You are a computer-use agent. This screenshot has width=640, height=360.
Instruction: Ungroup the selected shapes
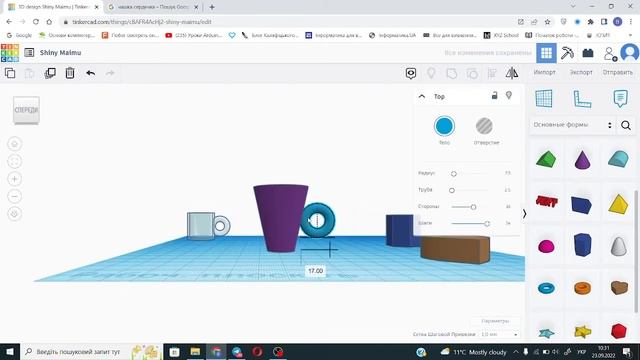(x=472, y=73)
